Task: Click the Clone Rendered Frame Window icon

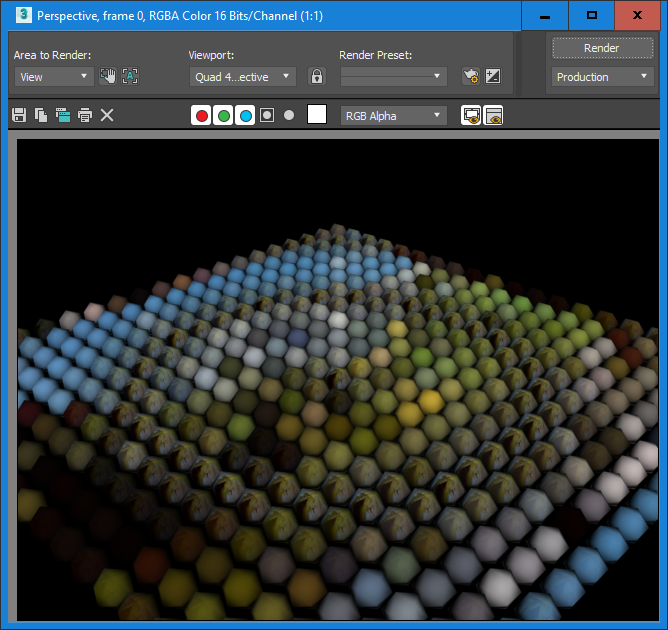Action: coord(63,115)
